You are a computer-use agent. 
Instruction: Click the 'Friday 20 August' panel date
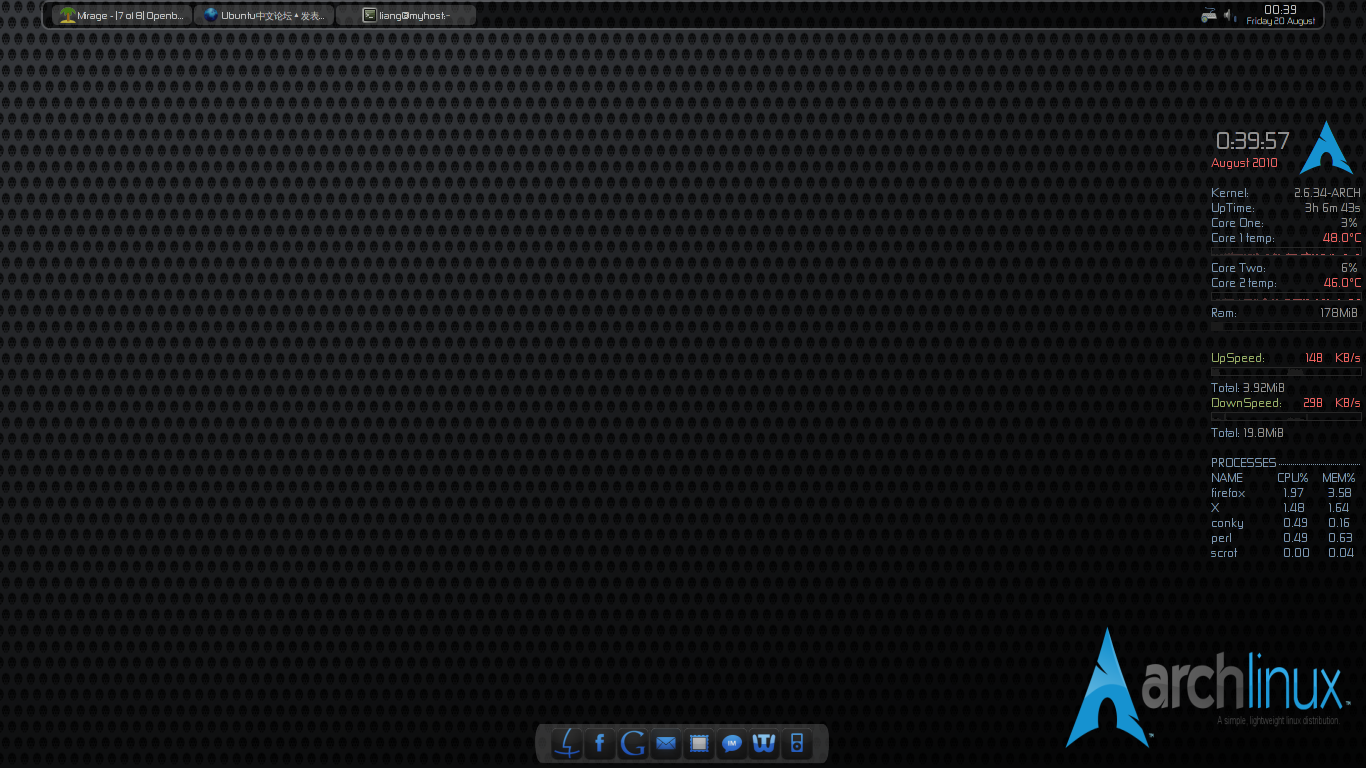(1281, 21)
